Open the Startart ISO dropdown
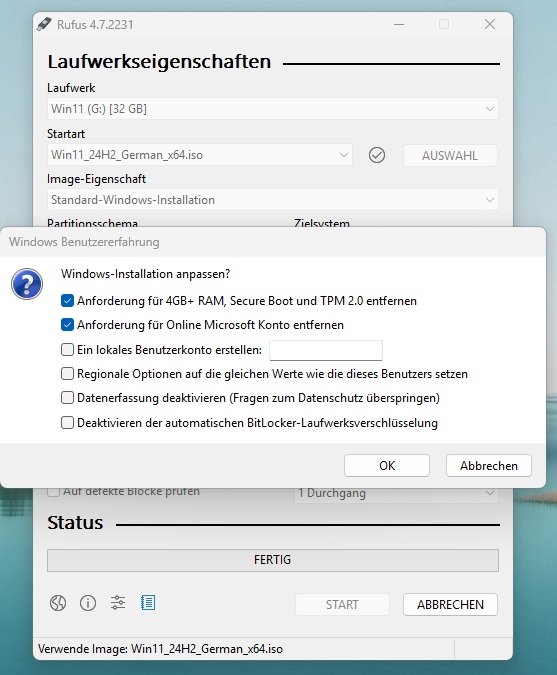 [x=200, y=155]
